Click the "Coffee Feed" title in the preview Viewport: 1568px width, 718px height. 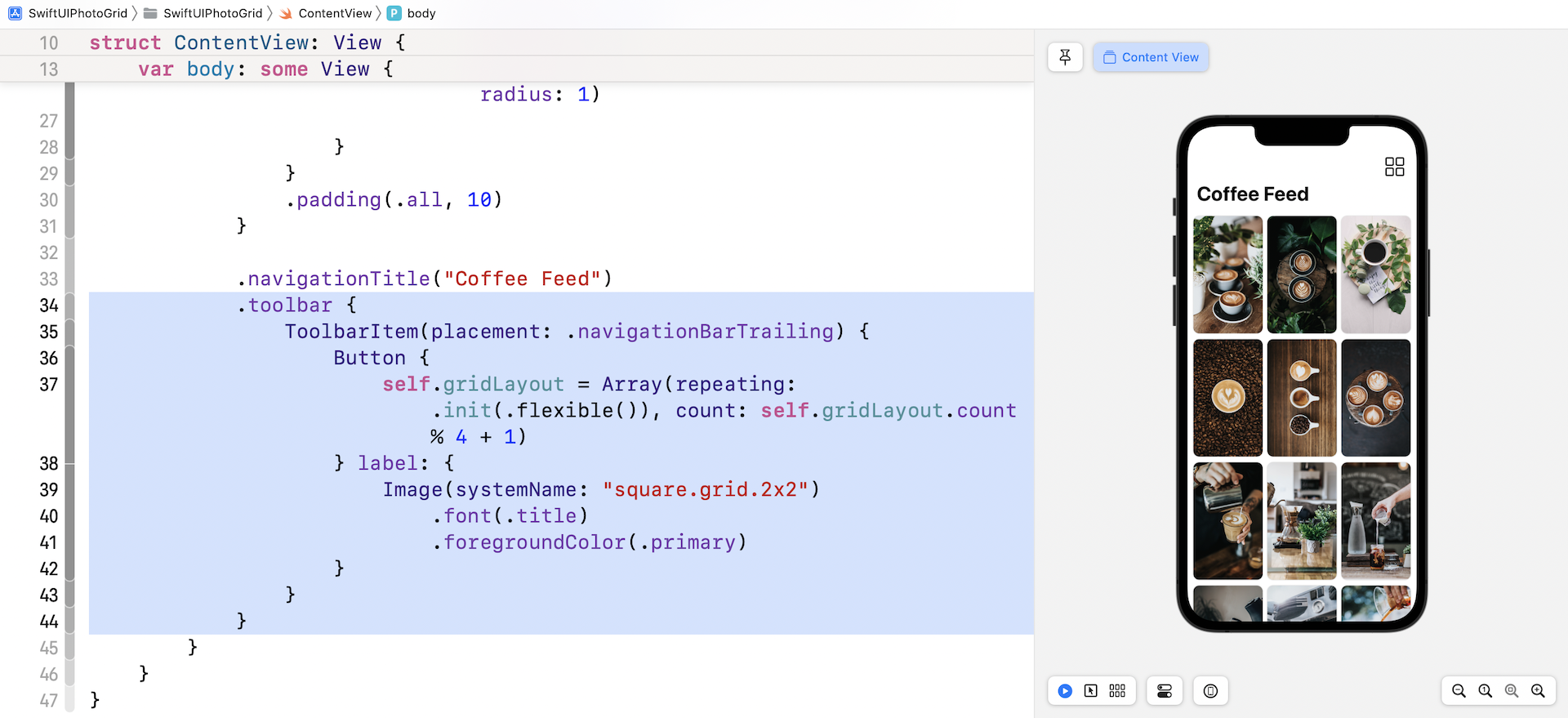pos(1252,194)
